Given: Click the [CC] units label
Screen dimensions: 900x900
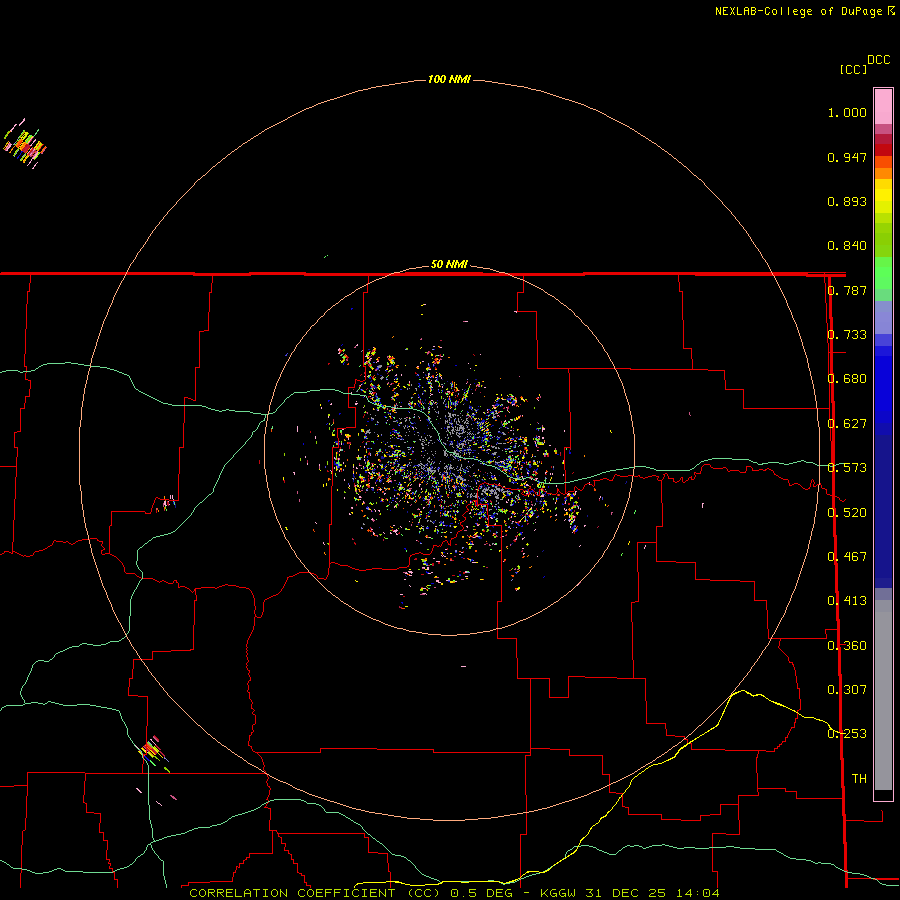Looking at the screenshot, I should 854,69.
